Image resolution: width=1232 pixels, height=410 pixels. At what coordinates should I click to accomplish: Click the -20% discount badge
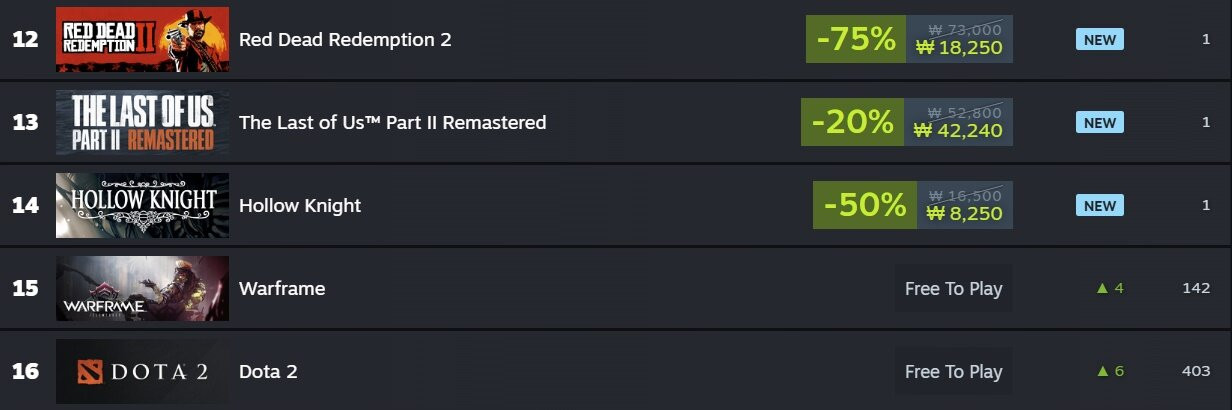point(853,122)
